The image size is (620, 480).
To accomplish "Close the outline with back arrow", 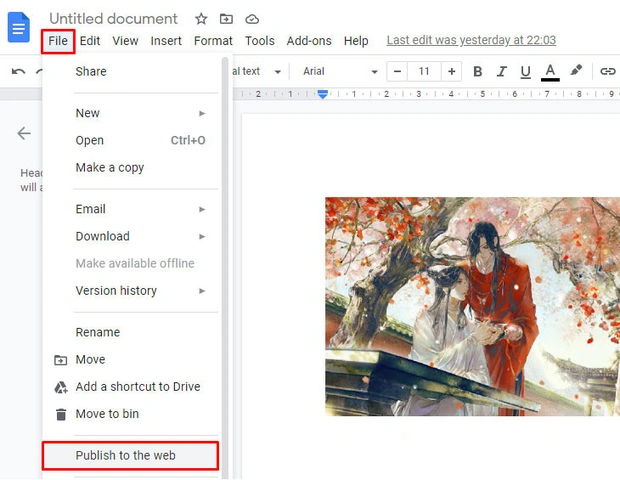I will (x=24, y=133).
